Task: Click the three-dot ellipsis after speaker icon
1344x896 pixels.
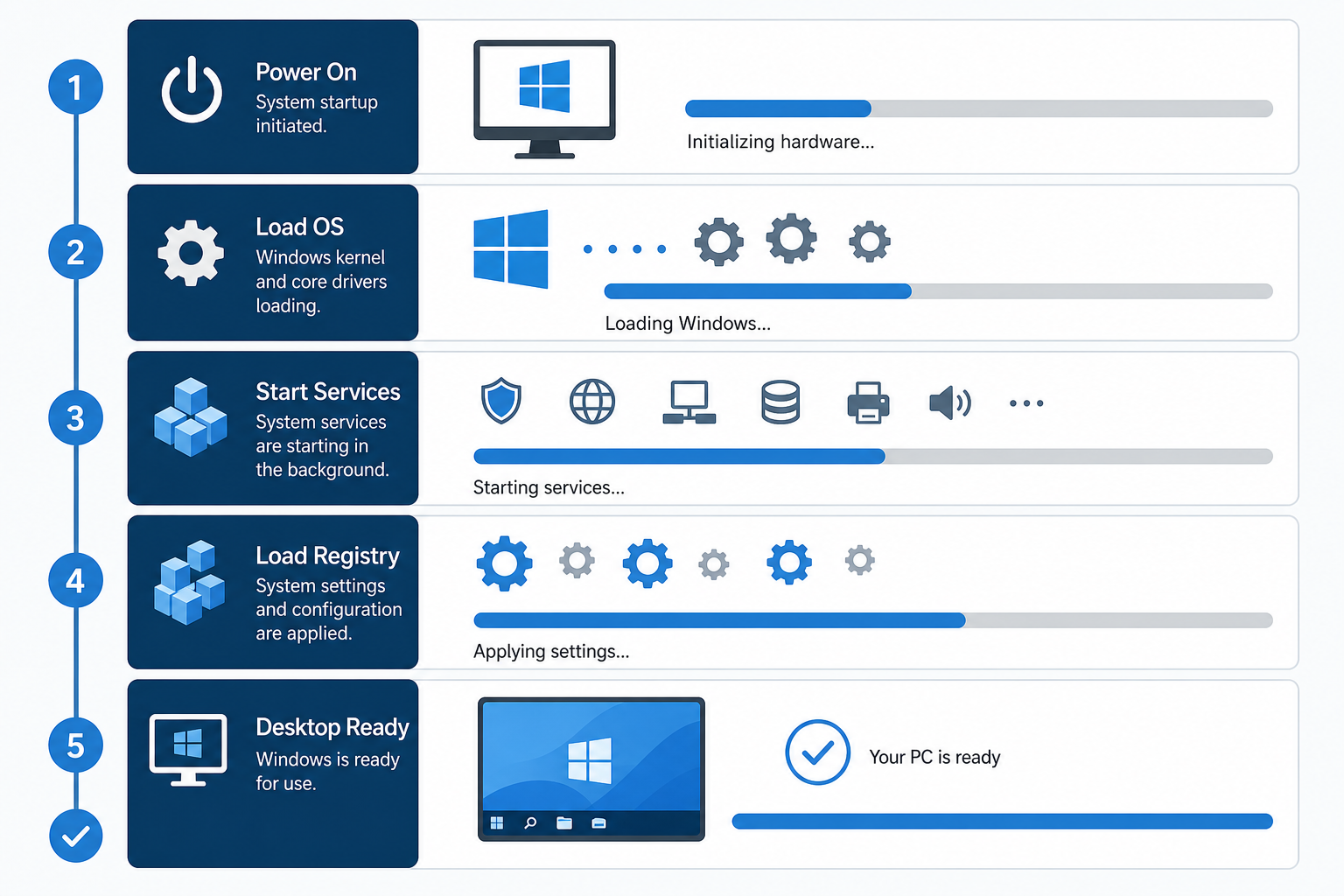Action: click(x=1026, y=403)
